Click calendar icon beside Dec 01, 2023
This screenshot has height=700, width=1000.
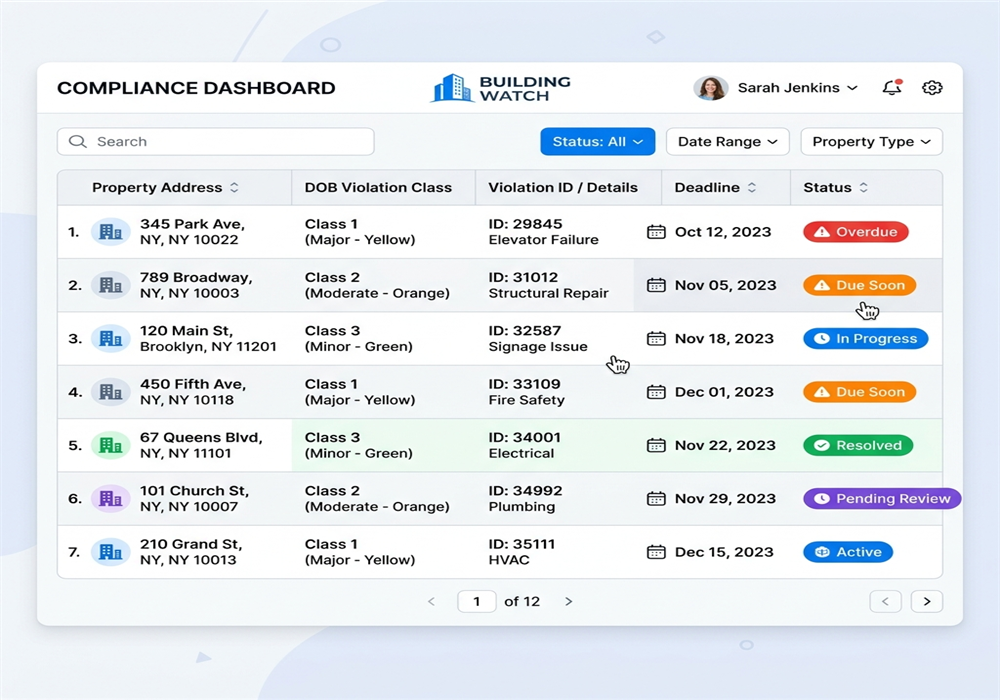(656, 392)
